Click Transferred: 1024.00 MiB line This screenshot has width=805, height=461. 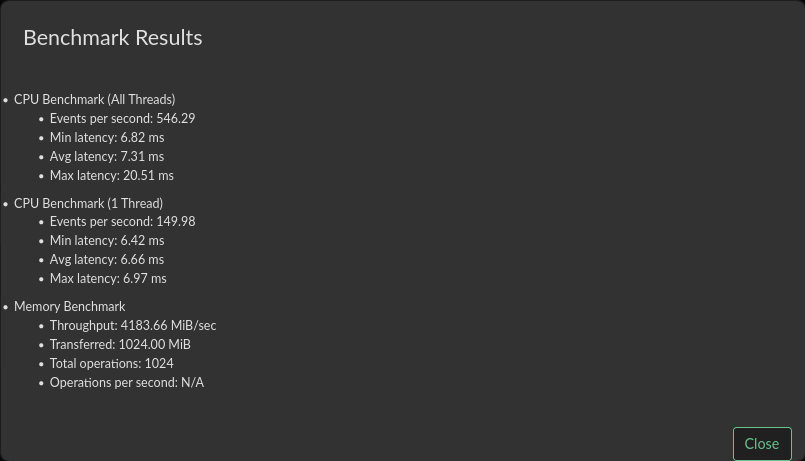point(120,344)
